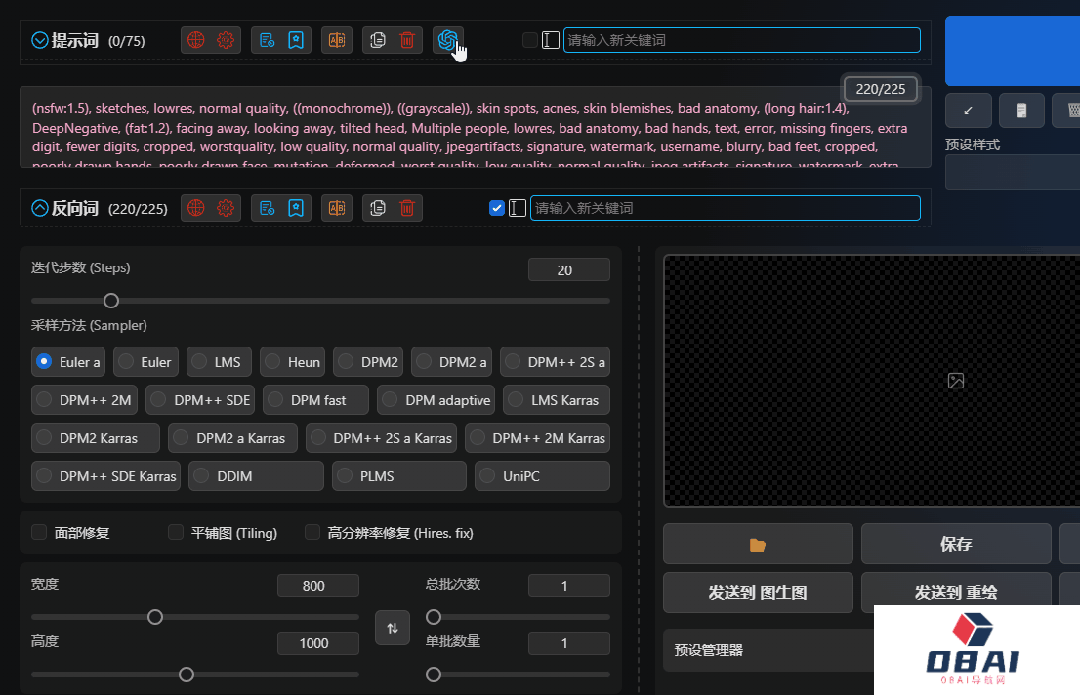Click the bookmark favorites icon in 反向词 toolbar
1080x695 pixels.
click(296, 208)
